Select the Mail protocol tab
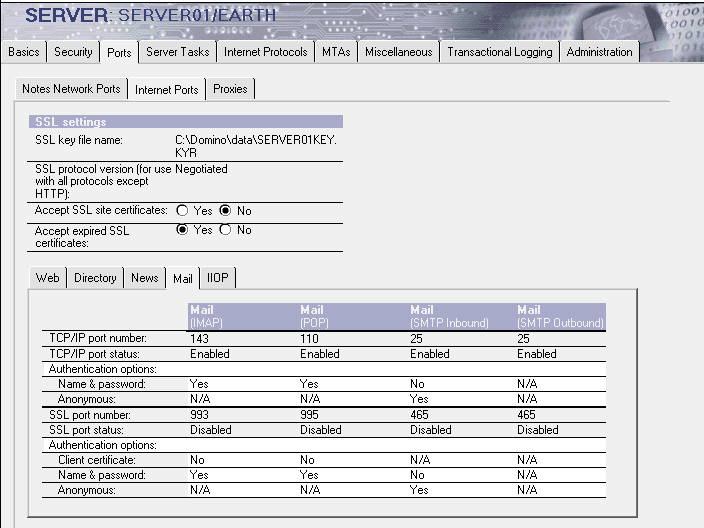This screenshot has width=704, height=528. point(183,278)
